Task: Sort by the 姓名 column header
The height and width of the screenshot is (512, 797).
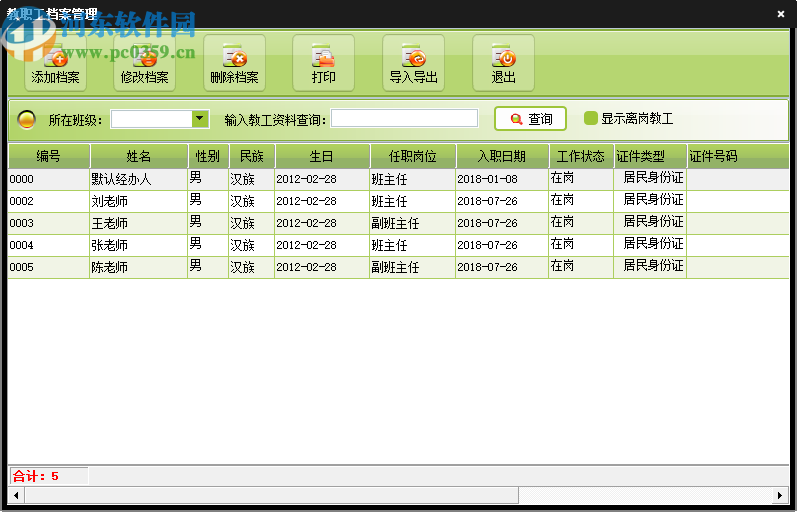Action: [x=139, y=156]
